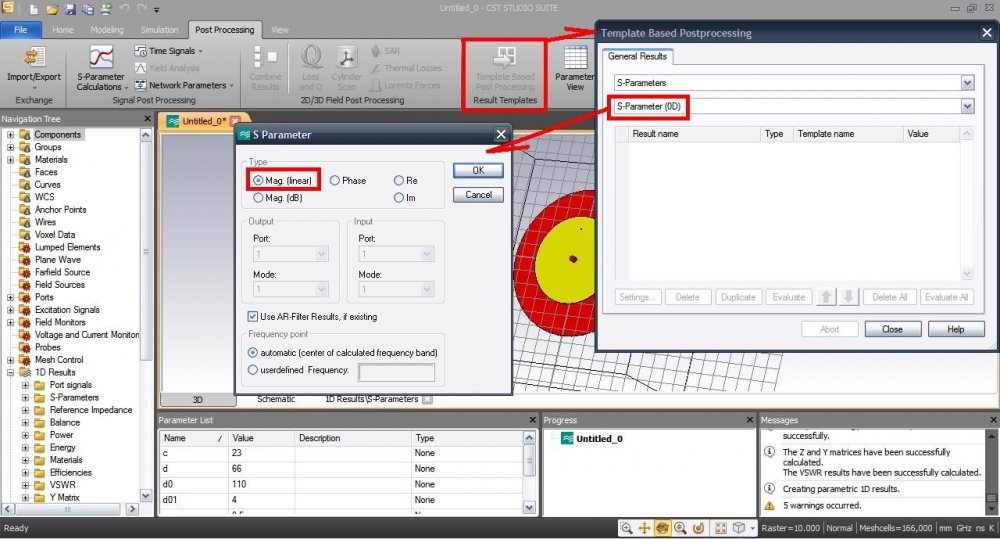Click the Network Parameters icon
1000x539 pixels.
pos(140,85)
